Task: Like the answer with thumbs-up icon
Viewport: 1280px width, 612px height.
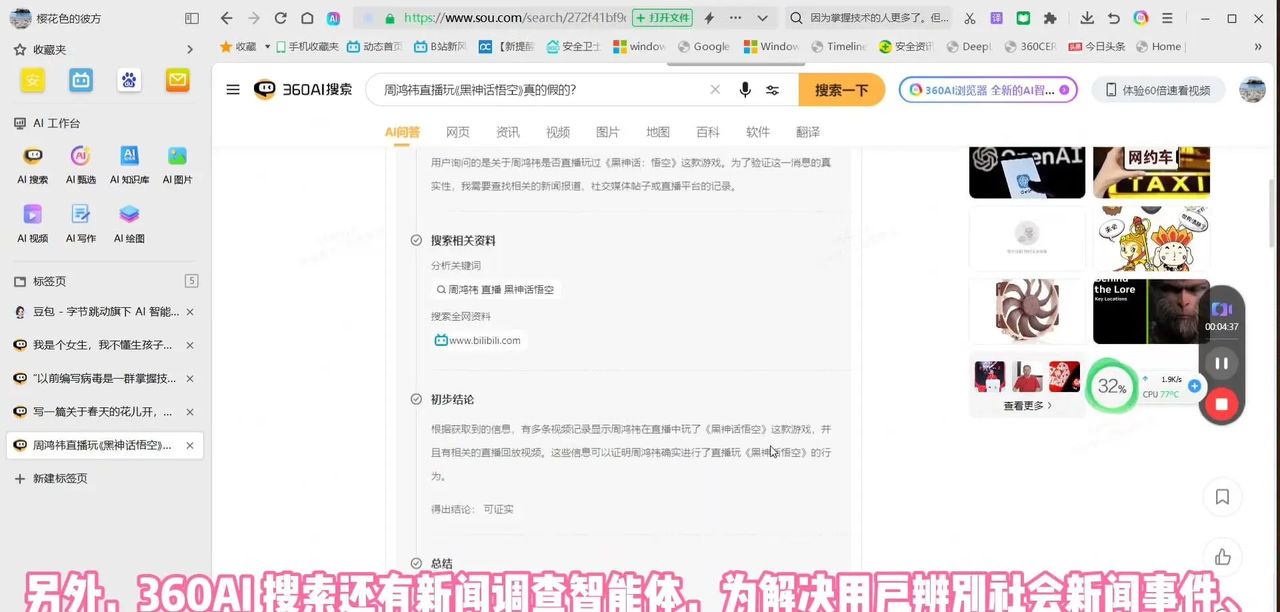Action: [x=1222, y=557]
